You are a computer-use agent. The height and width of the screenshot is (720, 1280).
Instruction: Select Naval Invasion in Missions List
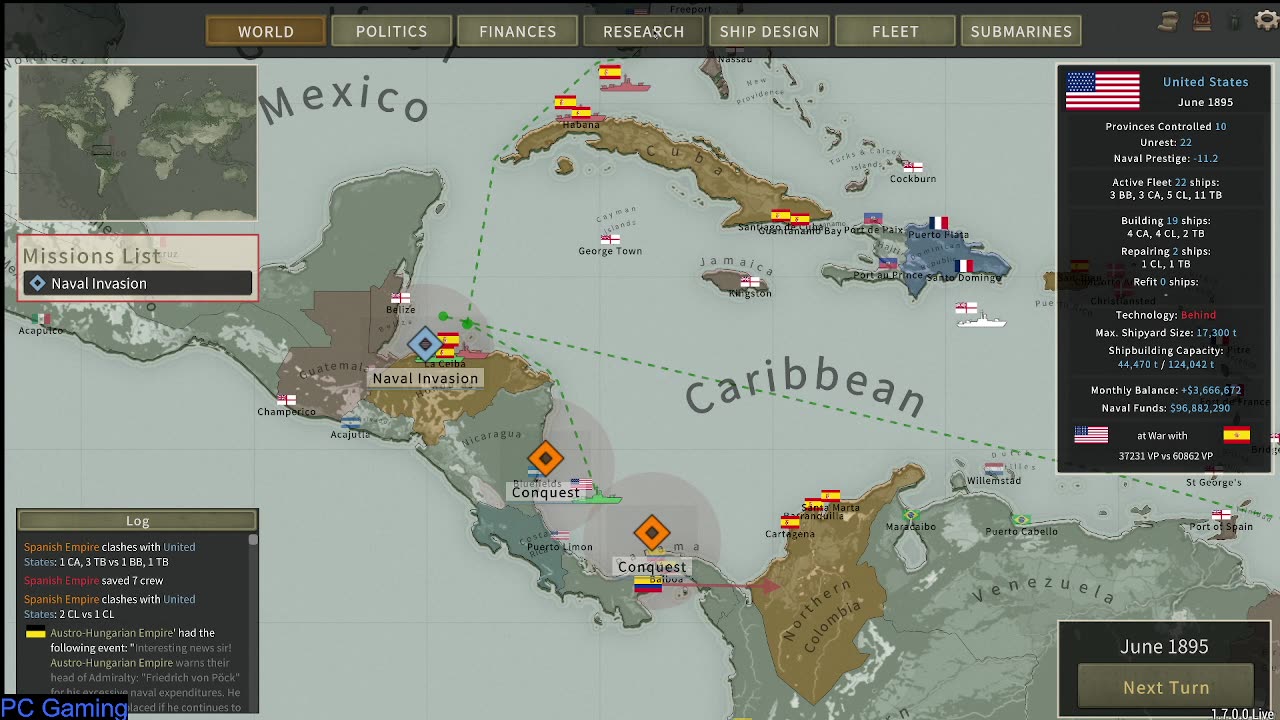[x=138, y=283]
